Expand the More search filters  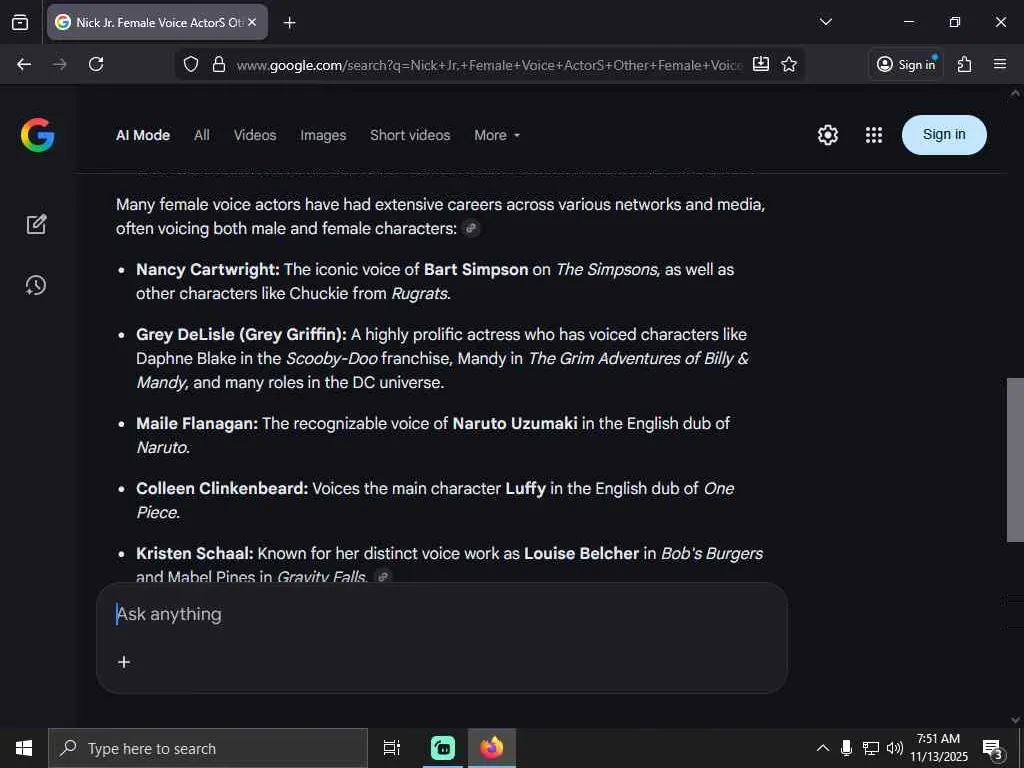[497, 135]
